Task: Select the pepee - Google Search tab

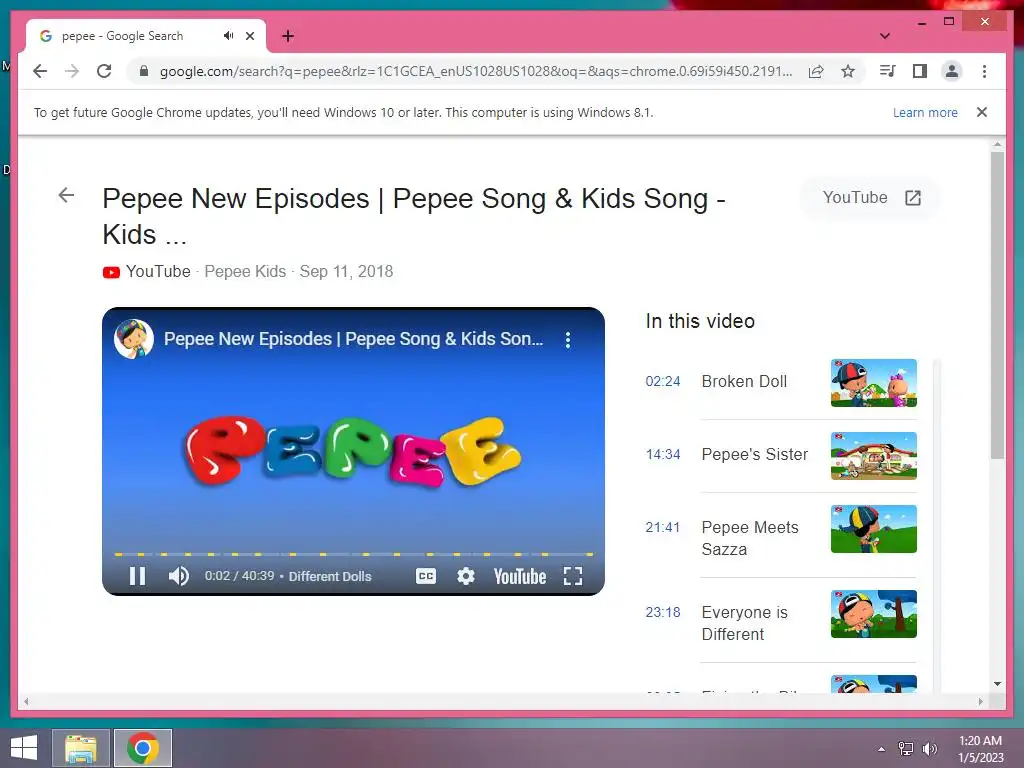Action: [x=146, y=36]
